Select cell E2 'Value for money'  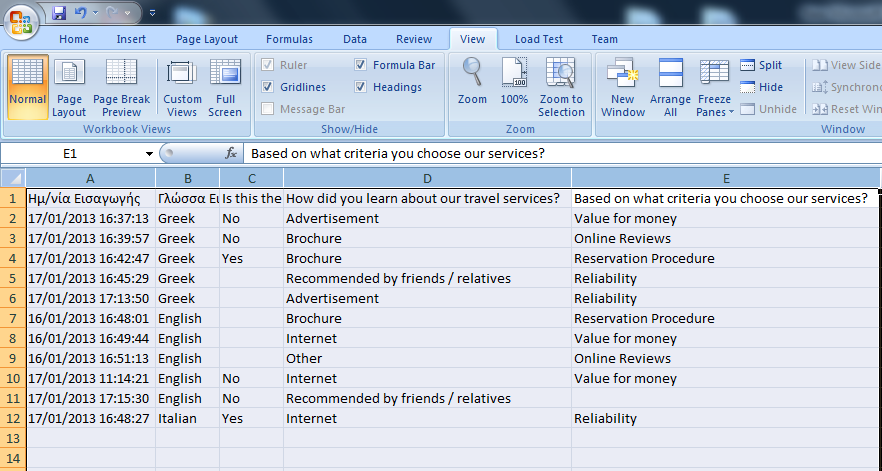[x=726, y=218]
